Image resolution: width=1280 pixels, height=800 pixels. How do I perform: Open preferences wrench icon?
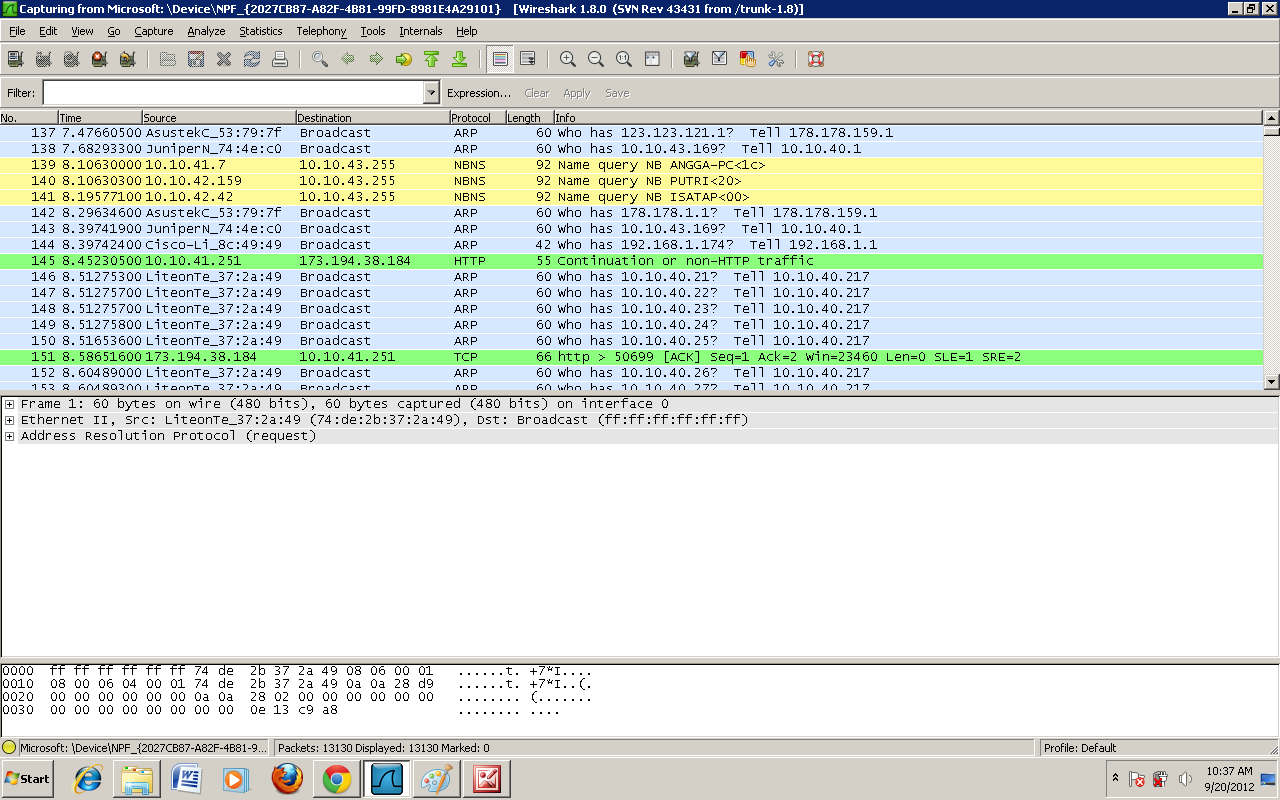(775, 59)
